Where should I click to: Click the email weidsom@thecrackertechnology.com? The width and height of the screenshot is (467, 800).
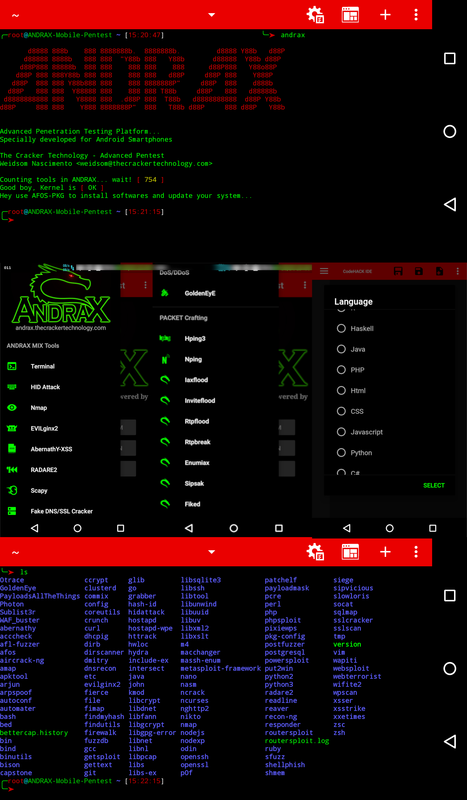[144, 164]
